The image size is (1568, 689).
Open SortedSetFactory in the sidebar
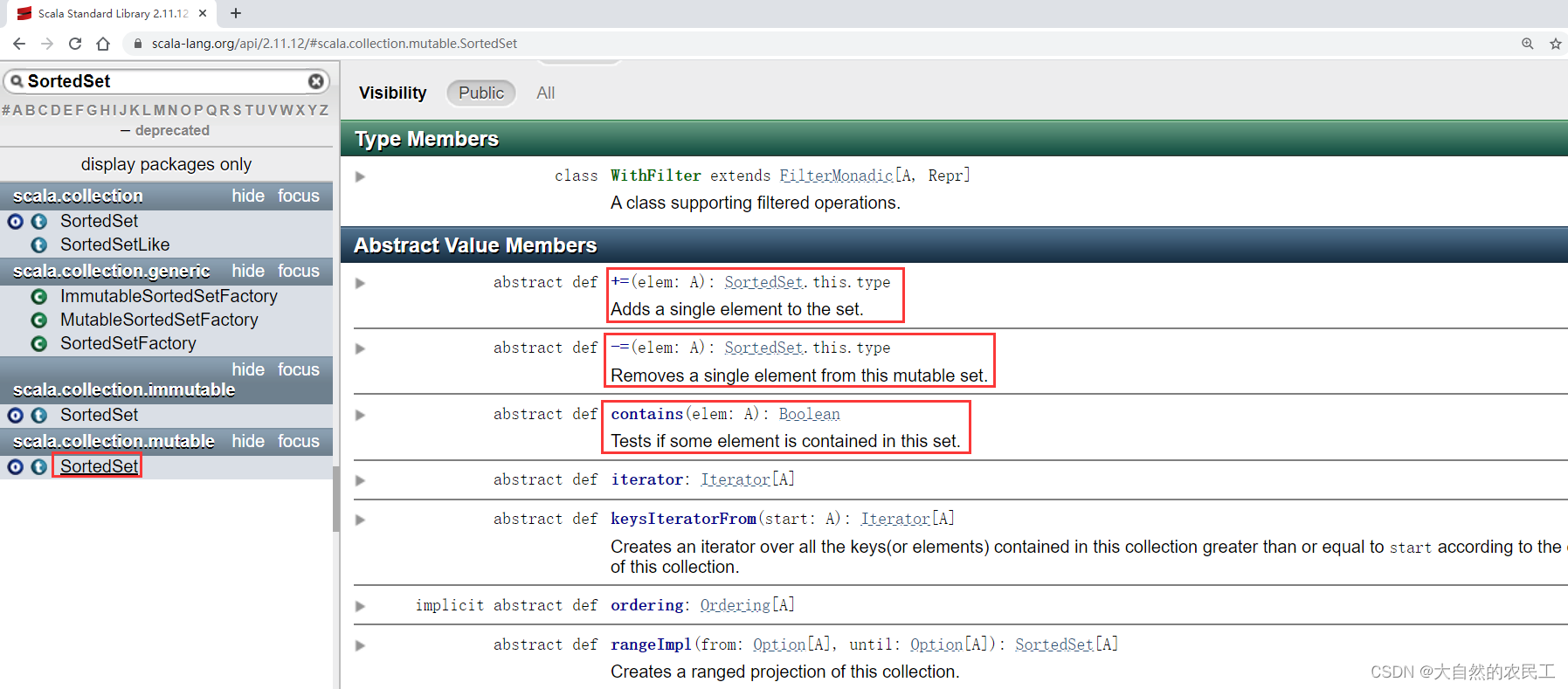[128, 343]
